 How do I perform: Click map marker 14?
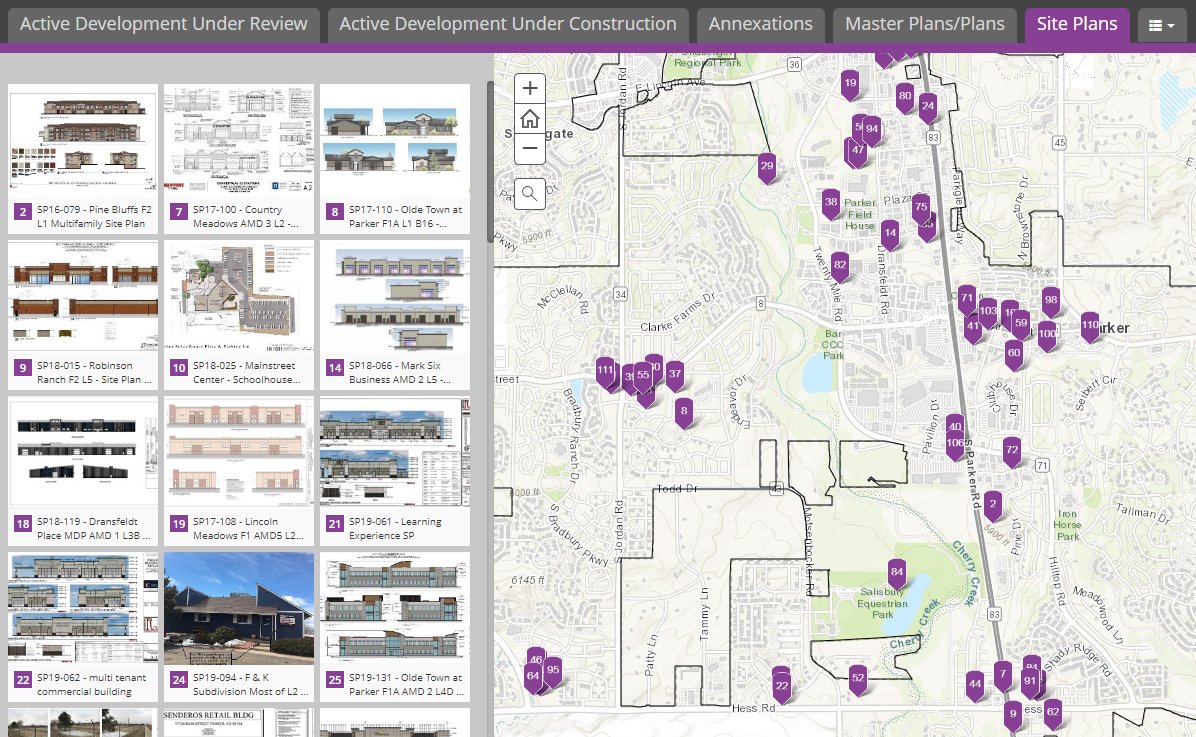pyautogui.click(x=890, y=236)
